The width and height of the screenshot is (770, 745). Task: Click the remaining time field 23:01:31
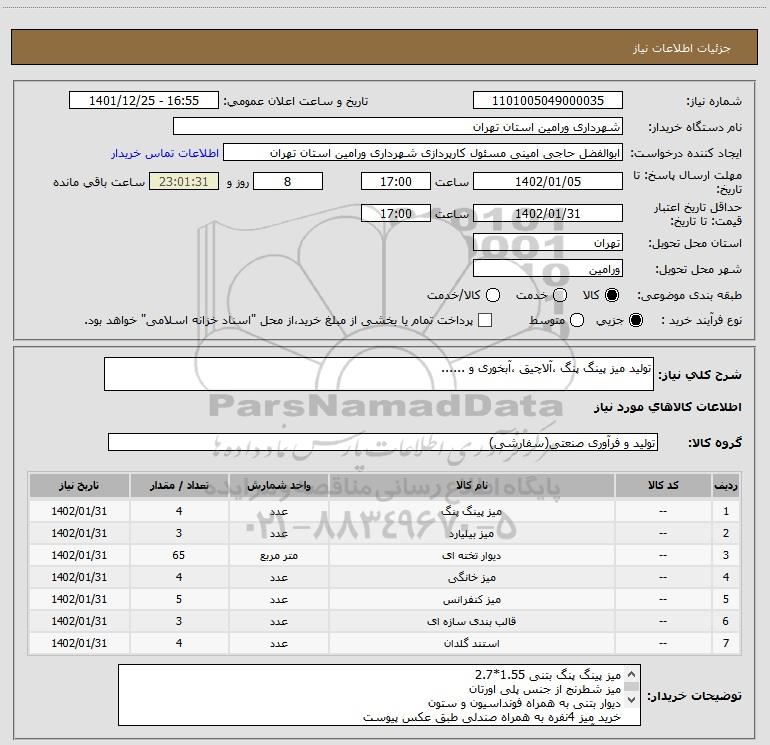pyautogui.click(x=184, y=182)
